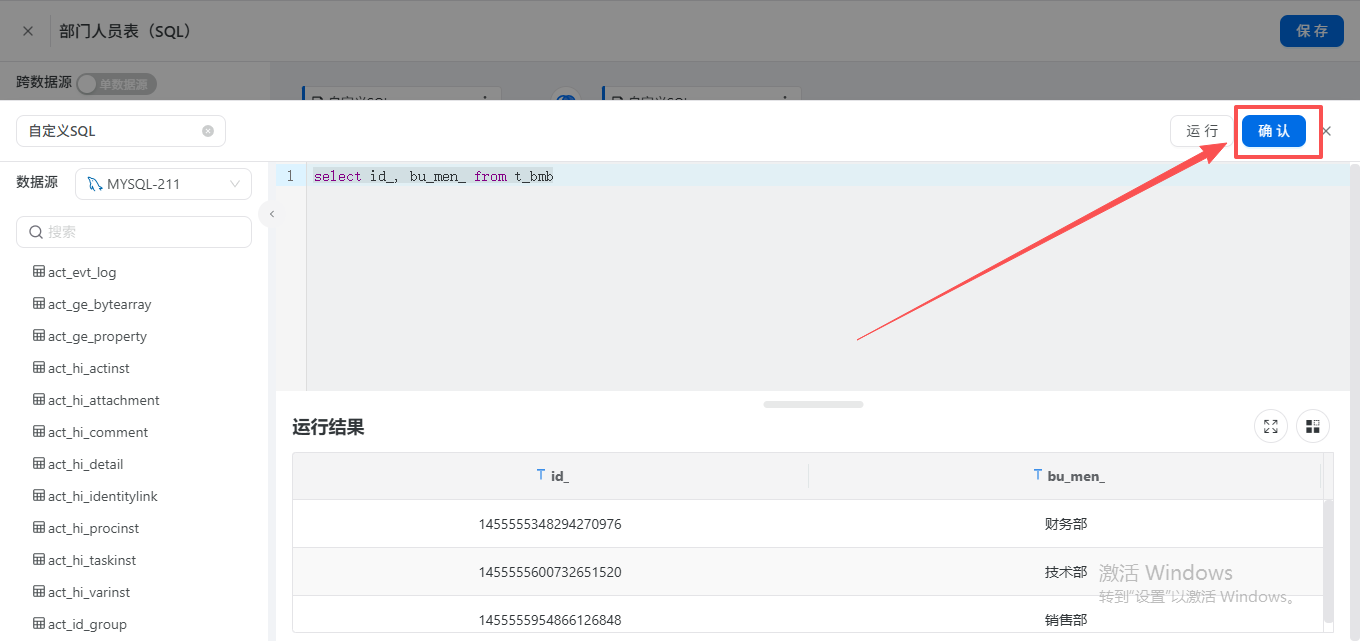The image size is (1360, 641).
Task: Click the table icon beside act_hi_identitylink
Action: pos(39,496)
